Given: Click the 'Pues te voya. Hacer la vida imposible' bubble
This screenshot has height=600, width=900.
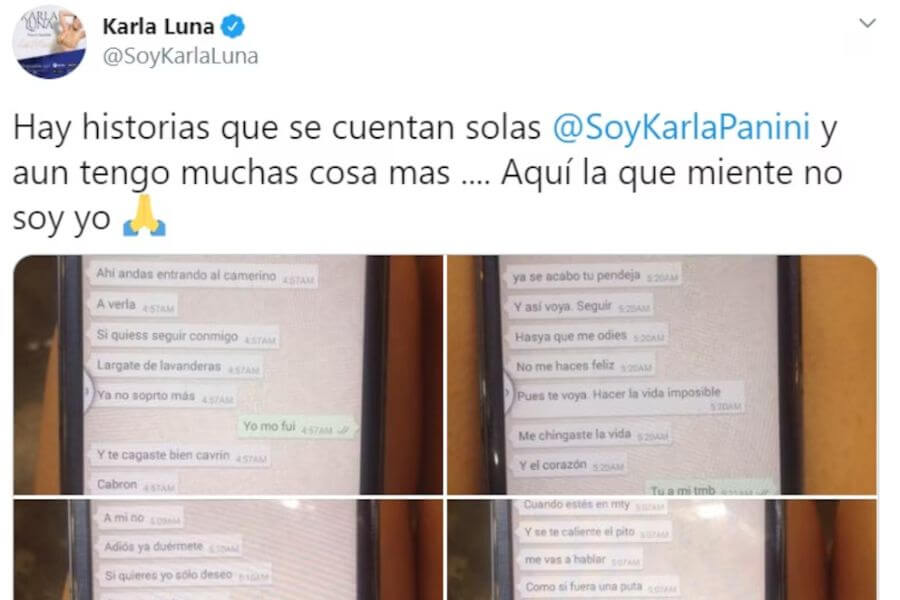Looking at the screenshot, I should (x=629, y=397).
